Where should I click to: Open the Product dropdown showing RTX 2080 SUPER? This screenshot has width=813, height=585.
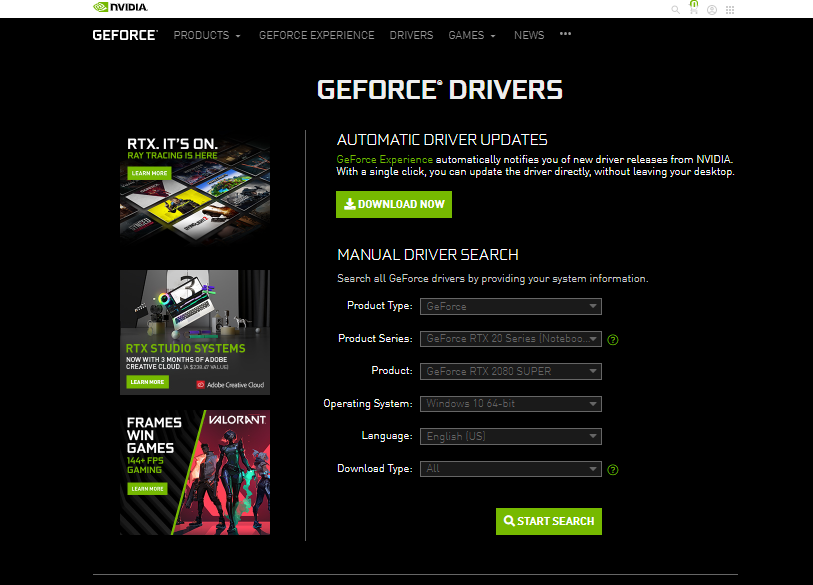pyautogui.click(x=511, y=371)
